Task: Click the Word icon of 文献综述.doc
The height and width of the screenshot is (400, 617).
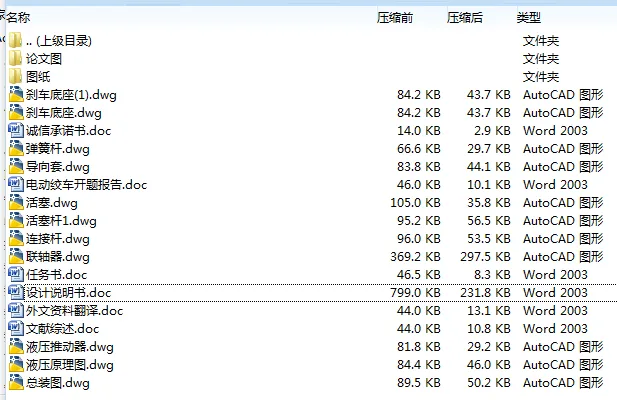Action: (x=16, y=328)
